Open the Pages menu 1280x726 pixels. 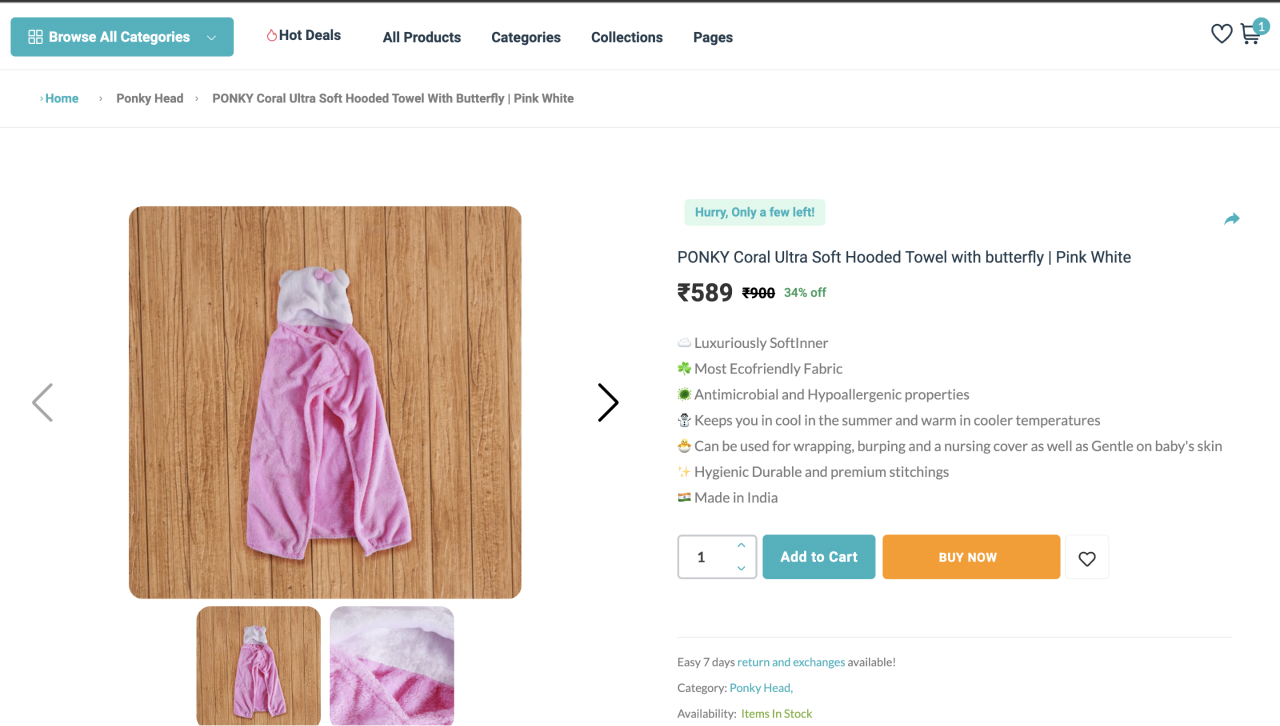pyautogui.click(x=713, y=37)
